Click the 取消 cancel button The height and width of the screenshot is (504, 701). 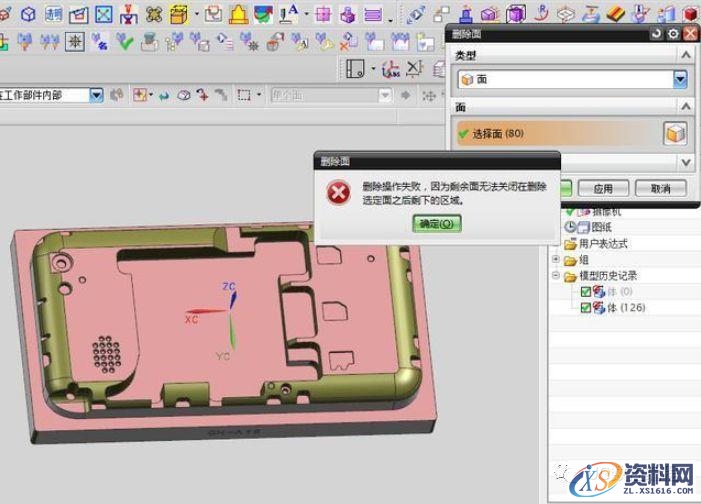click(x=659, y=188)
